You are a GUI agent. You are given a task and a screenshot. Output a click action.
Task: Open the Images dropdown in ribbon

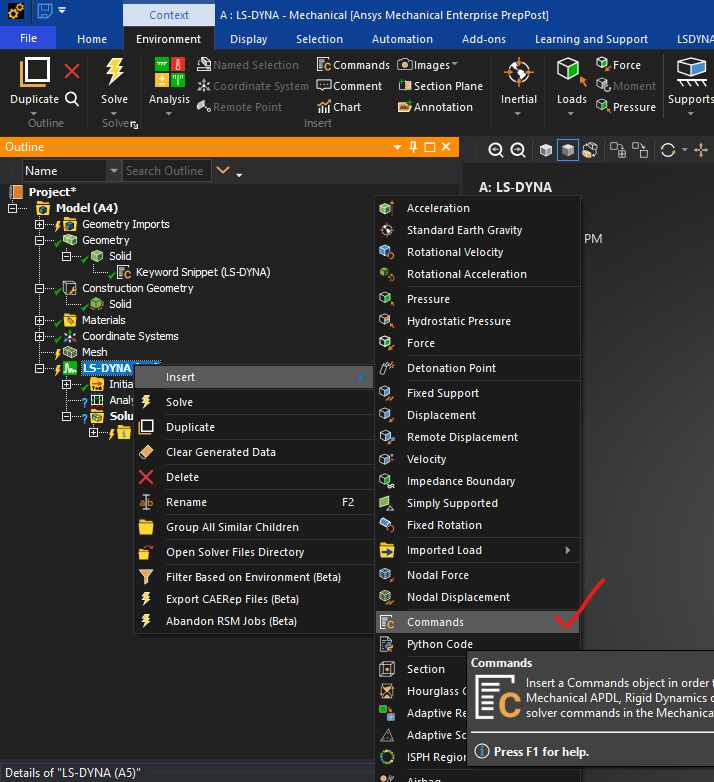pos(427,65)
